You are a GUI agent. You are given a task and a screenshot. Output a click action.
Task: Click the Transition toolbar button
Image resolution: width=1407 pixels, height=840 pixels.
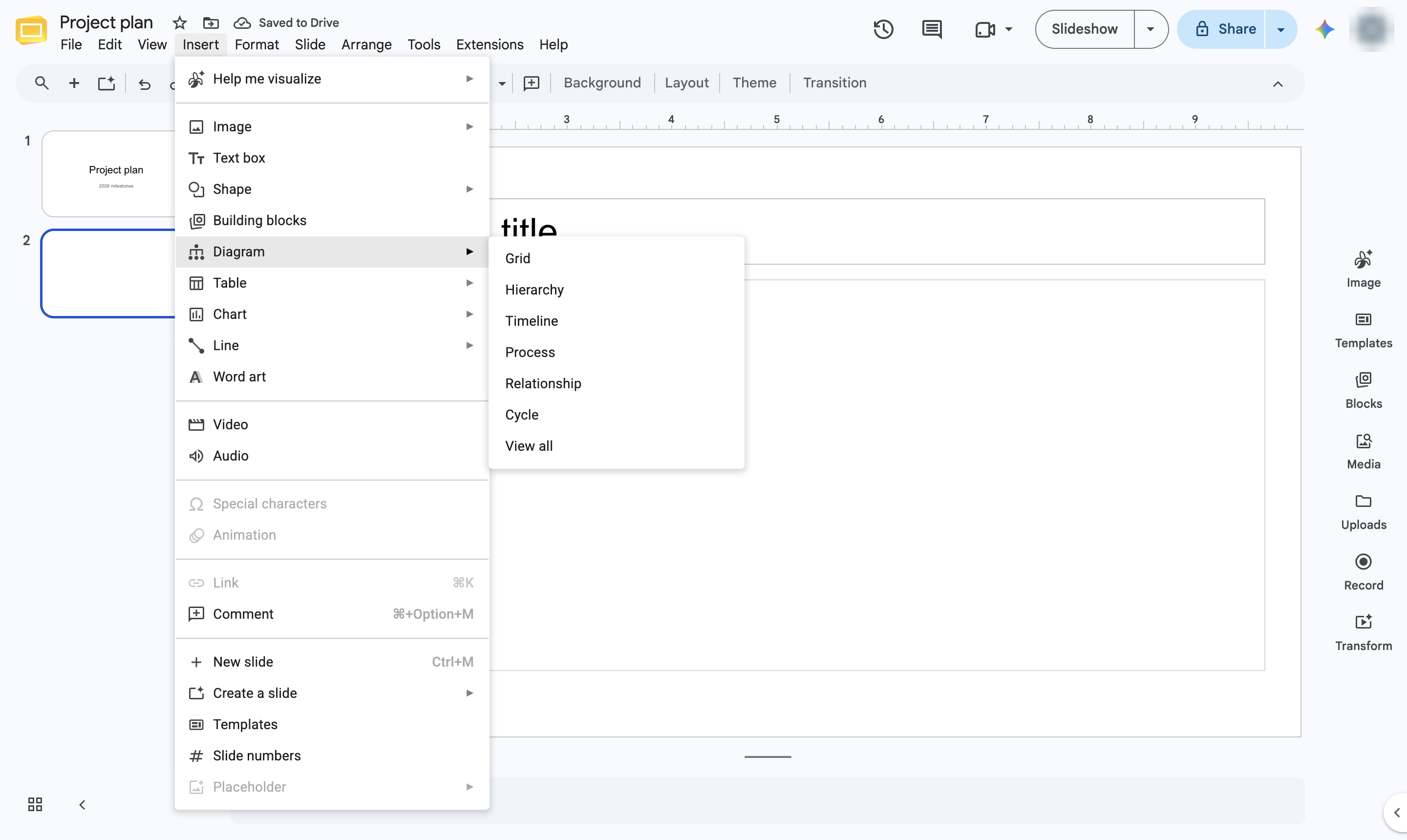point(834,83)
